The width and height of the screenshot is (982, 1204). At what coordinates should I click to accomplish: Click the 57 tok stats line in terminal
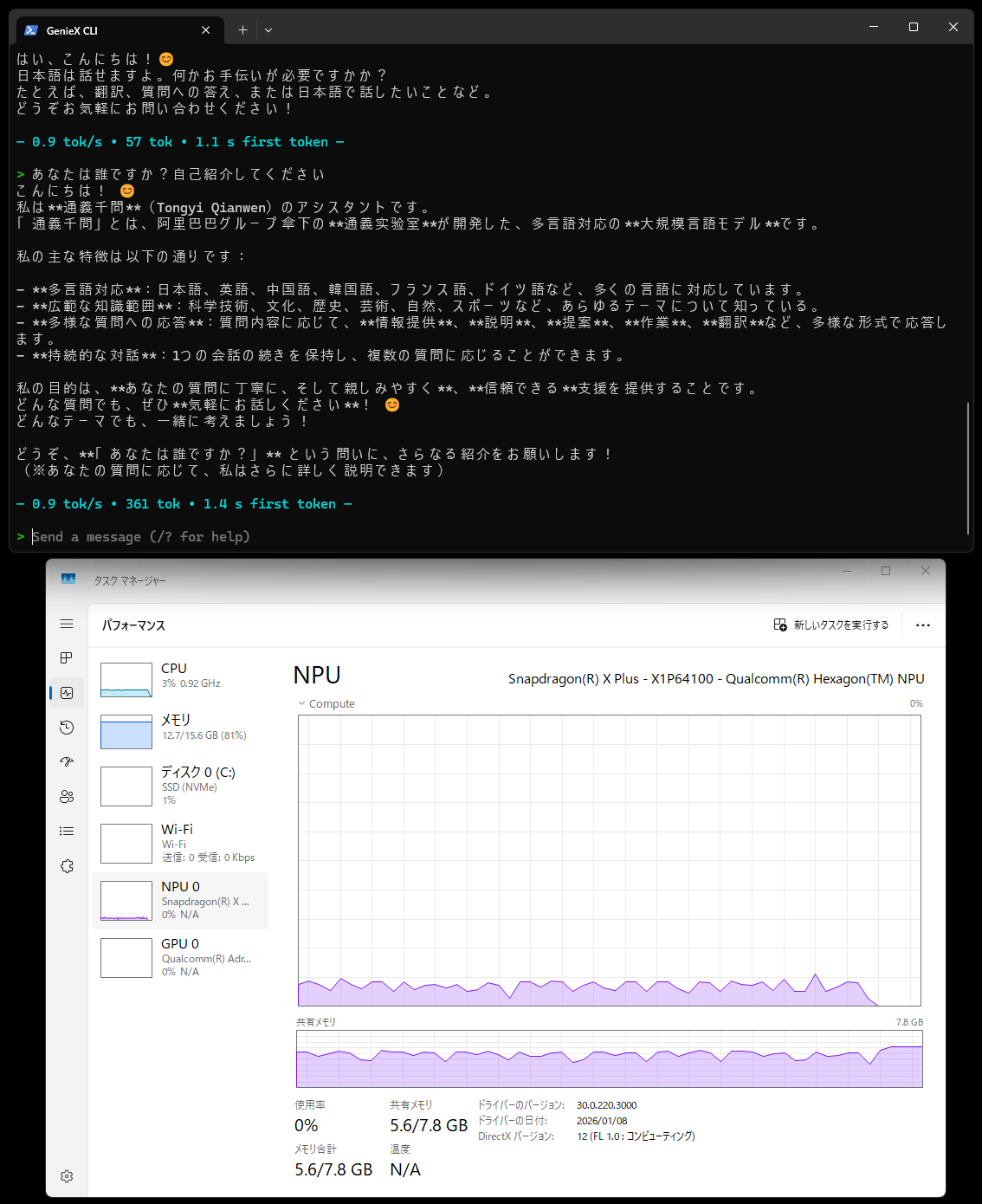pos(180,142)
